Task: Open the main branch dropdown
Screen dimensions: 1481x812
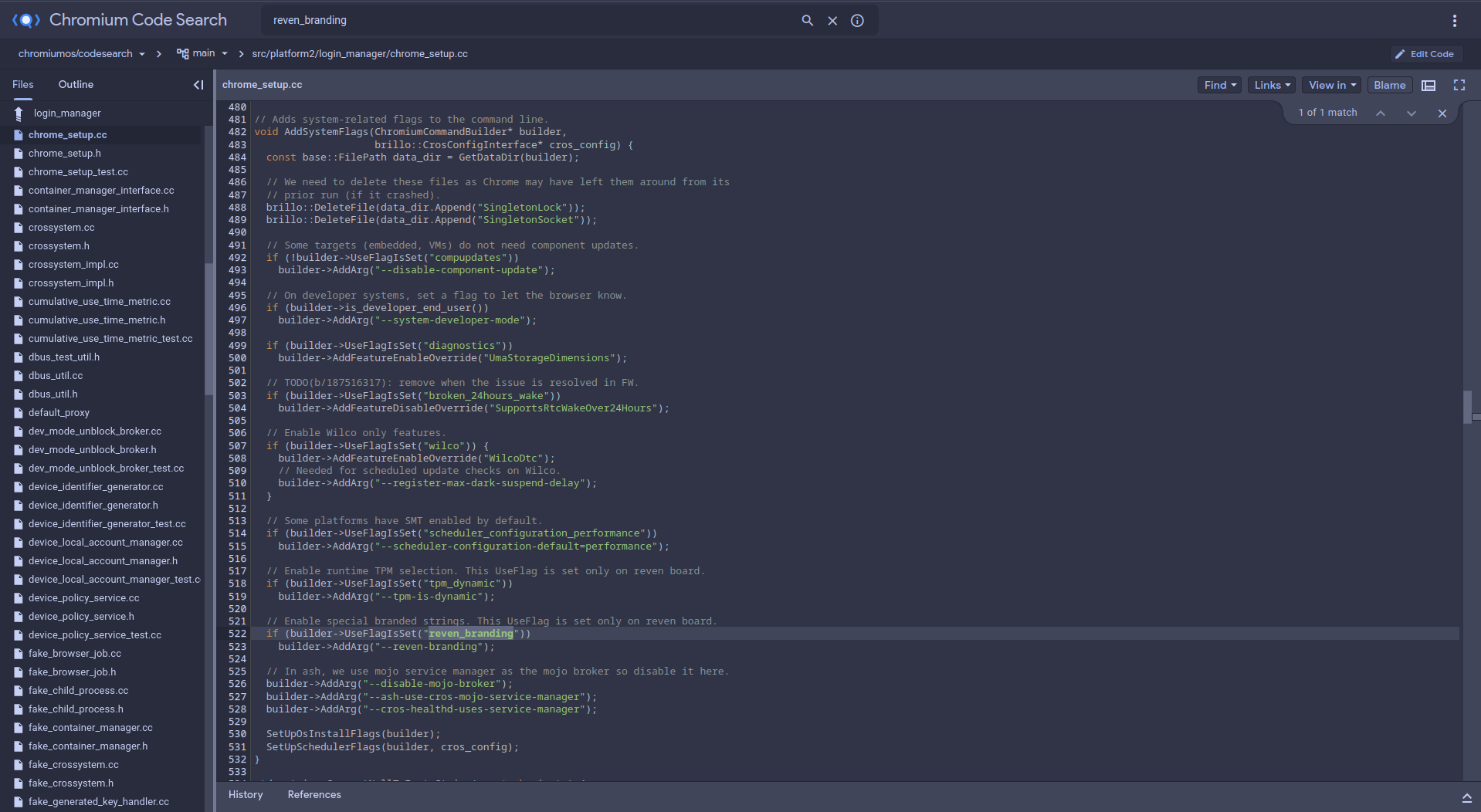Action: (x=203, y=54)
